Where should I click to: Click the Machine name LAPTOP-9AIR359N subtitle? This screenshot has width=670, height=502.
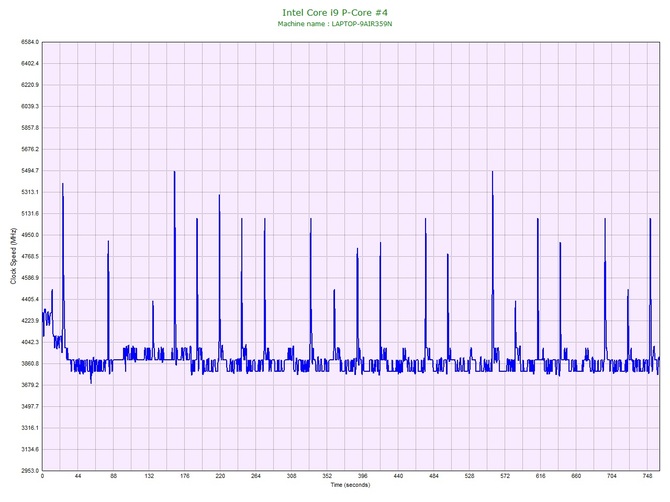335,24
